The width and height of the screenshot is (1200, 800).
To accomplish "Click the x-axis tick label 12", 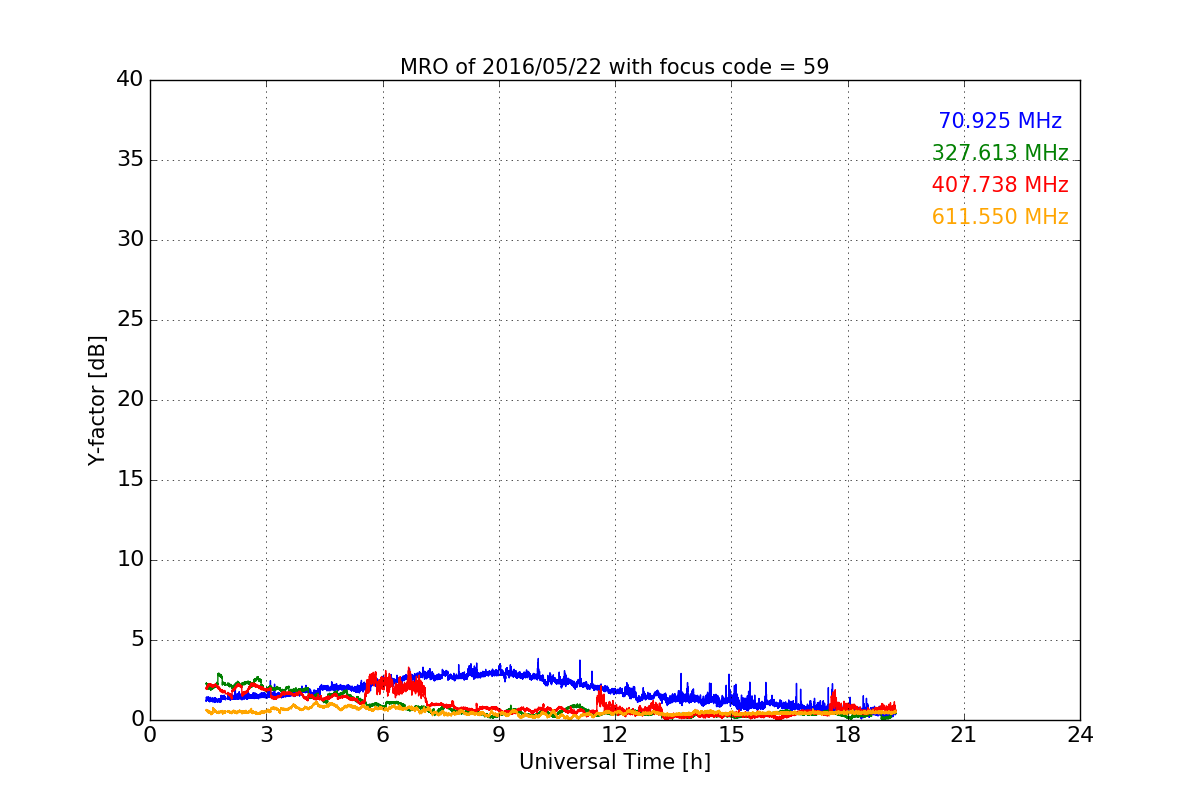I will pos(615,735).
